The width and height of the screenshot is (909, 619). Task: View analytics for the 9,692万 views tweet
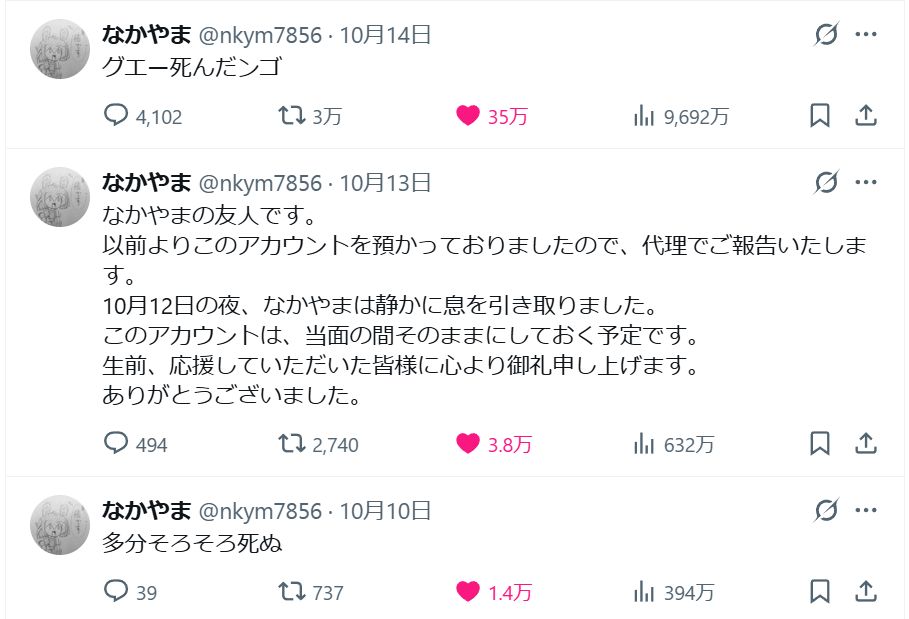(681, 116)
